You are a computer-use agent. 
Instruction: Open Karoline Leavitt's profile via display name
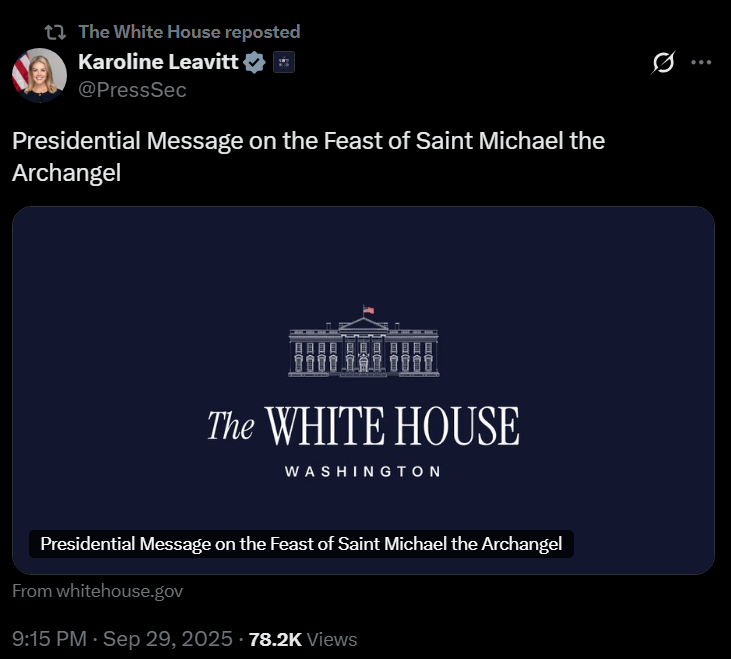(158, 63)
